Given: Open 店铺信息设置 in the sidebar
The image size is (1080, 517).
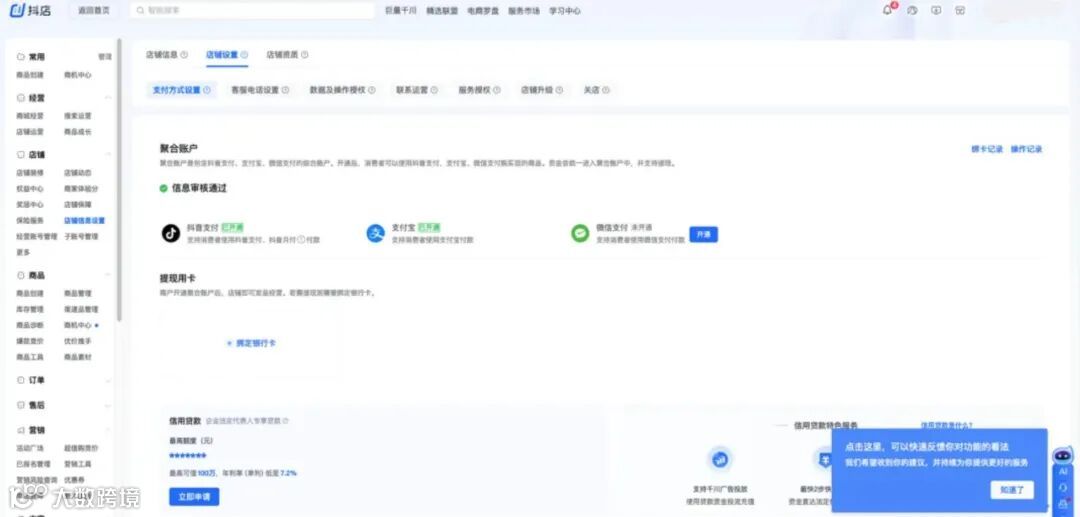Looking at the screenshot, I should tap(85, 221).
